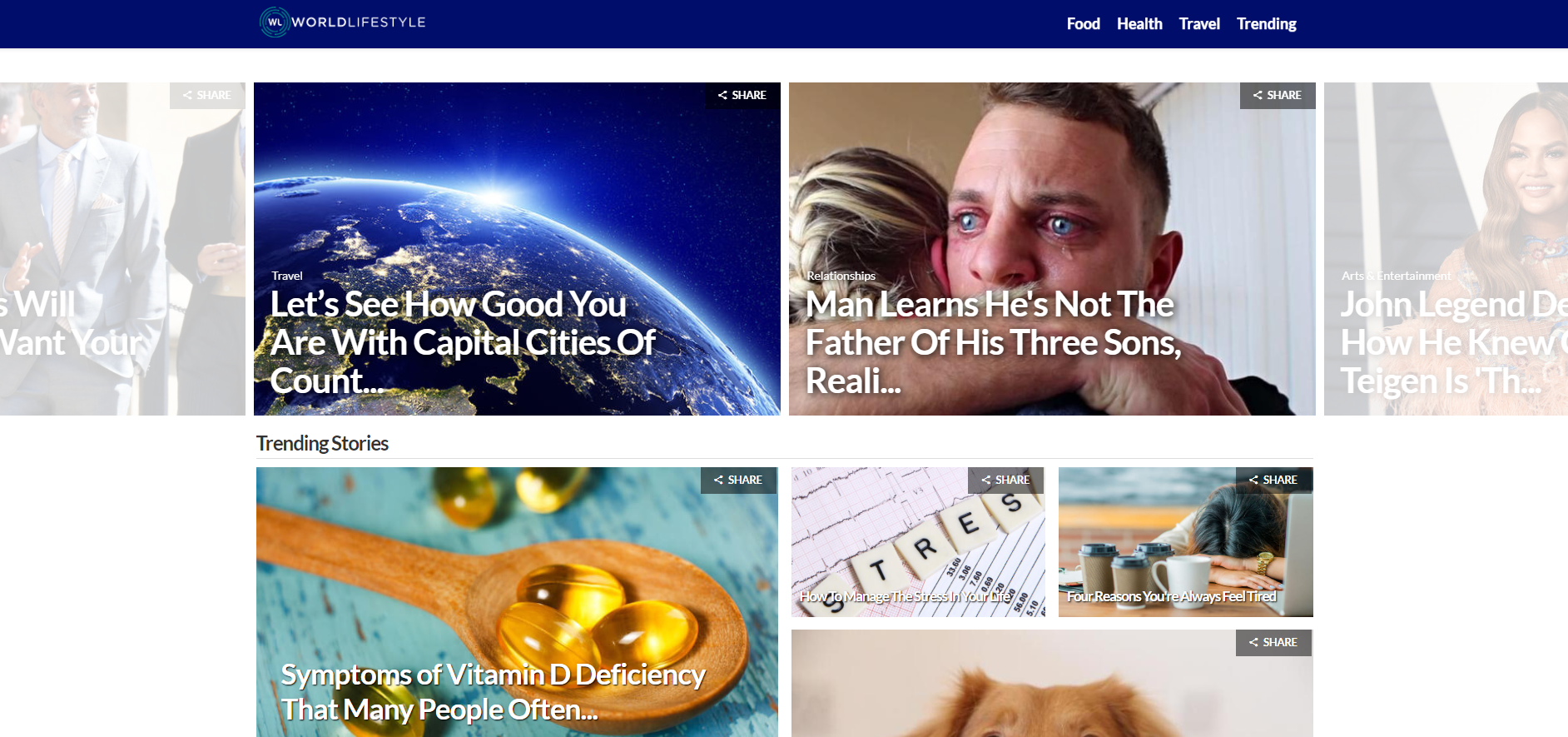Image resolution: width=1568 pixels, height=737 pixels.
Task: Open the Health menu
Action: 1139,24
